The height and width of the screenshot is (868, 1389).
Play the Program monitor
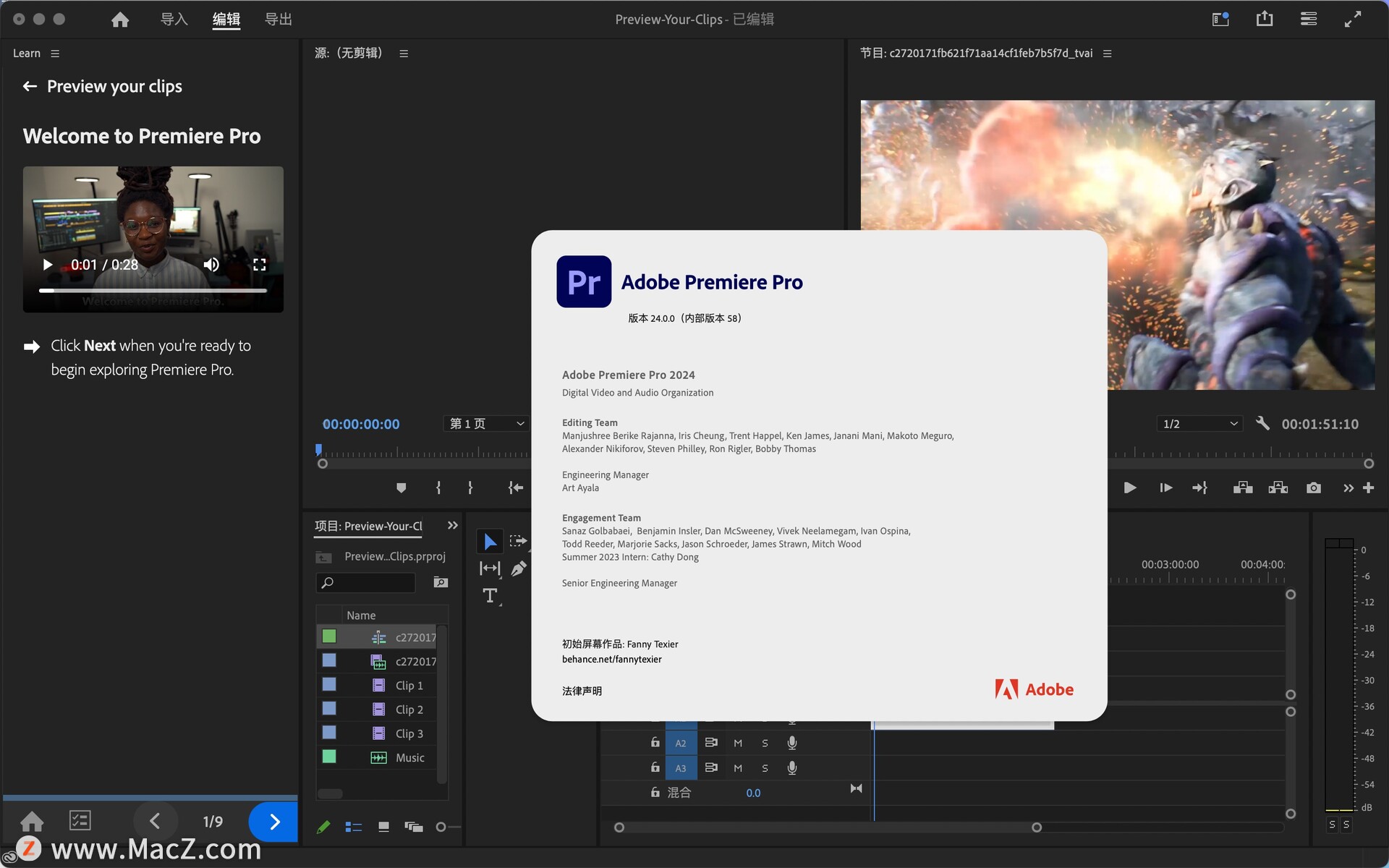coord(1129,488)
